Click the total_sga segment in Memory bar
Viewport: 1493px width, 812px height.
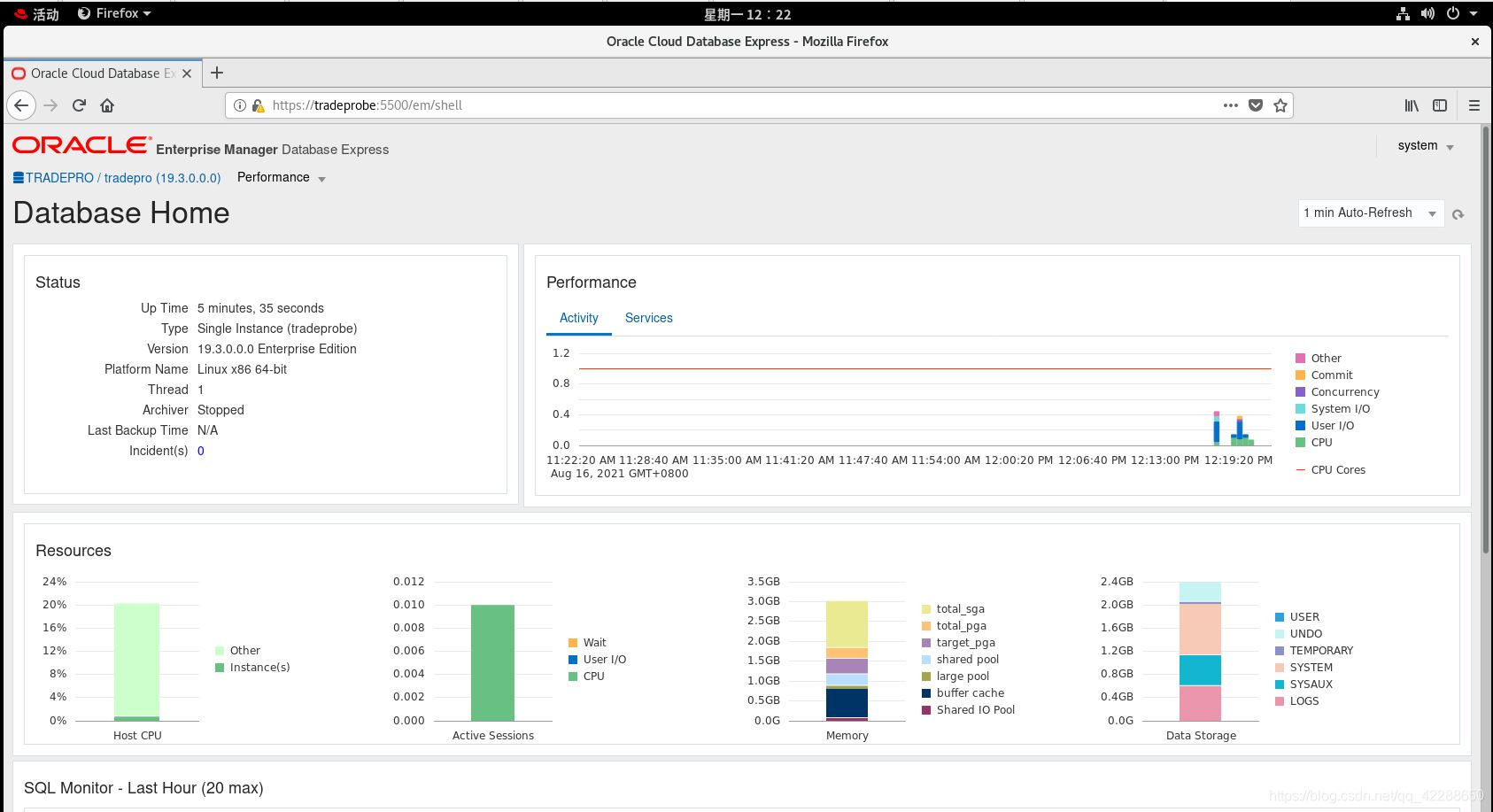point(847,624)
